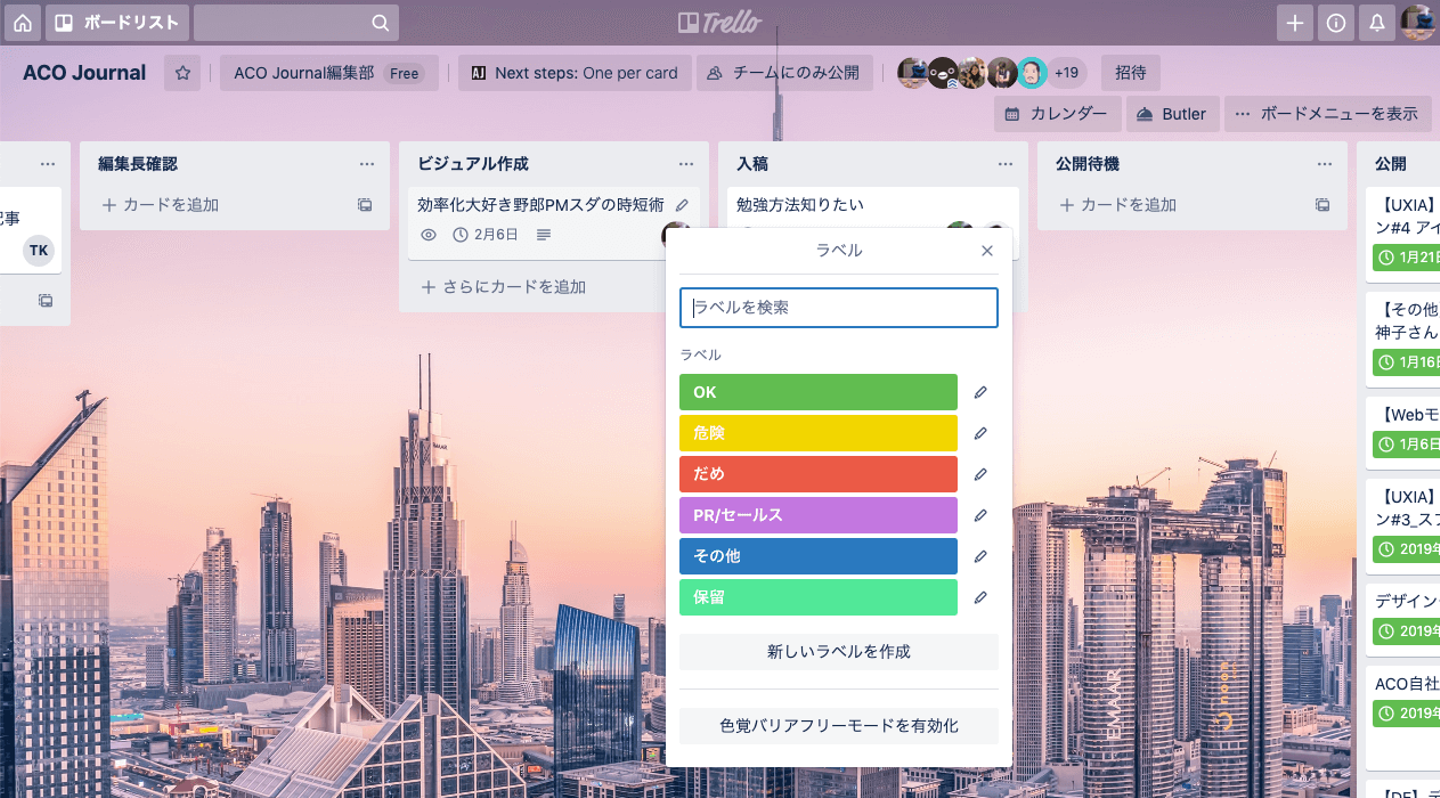Go to Trello home via house icon
This screenshot has width=1440, height=798.
[22, 23]
